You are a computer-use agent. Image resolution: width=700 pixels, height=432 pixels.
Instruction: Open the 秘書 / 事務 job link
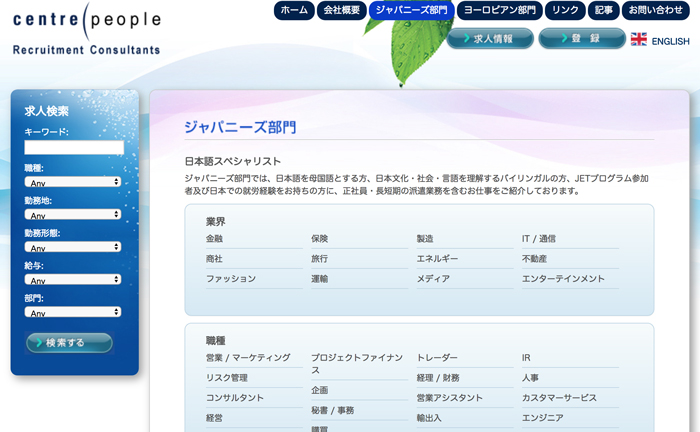(333, 411)
